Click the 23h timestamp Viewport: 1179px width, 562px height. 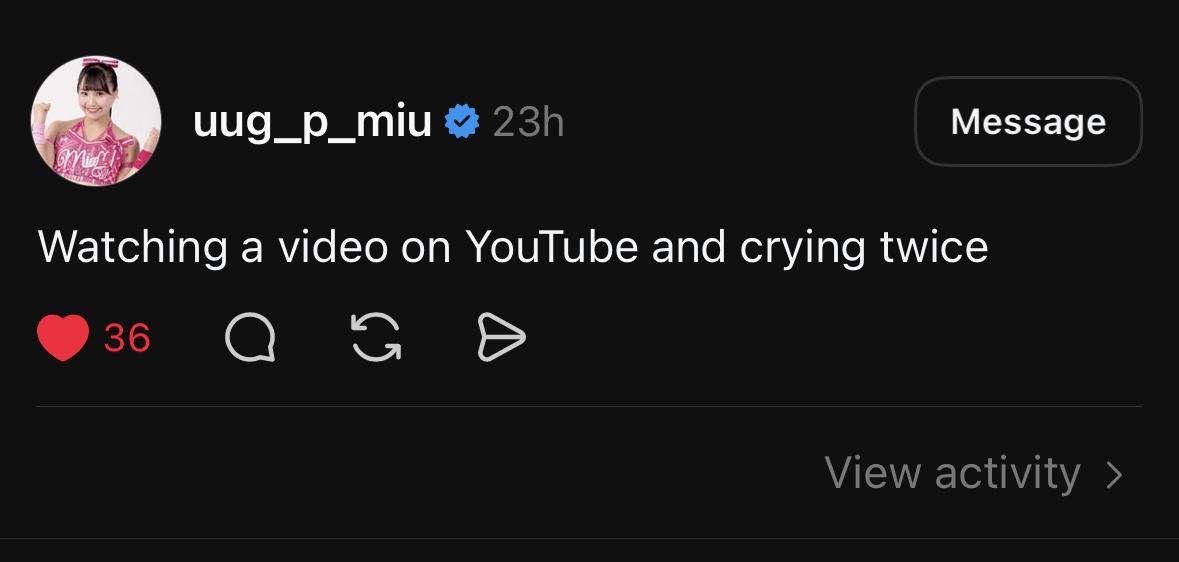[529, 122]
